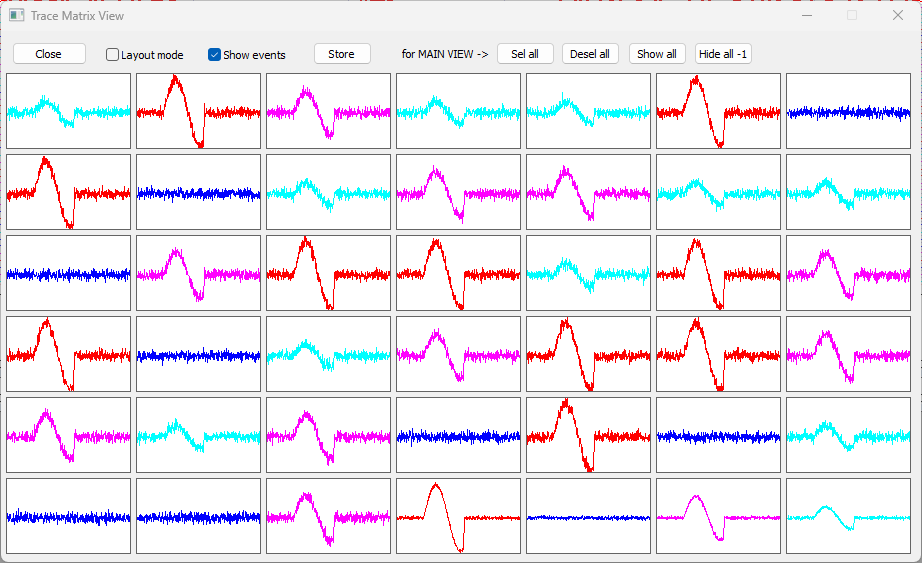This screenshot has height=563, width=922.
Task: Select the blue trace in the bottom-left cell
Action: (x=68, y=516)
